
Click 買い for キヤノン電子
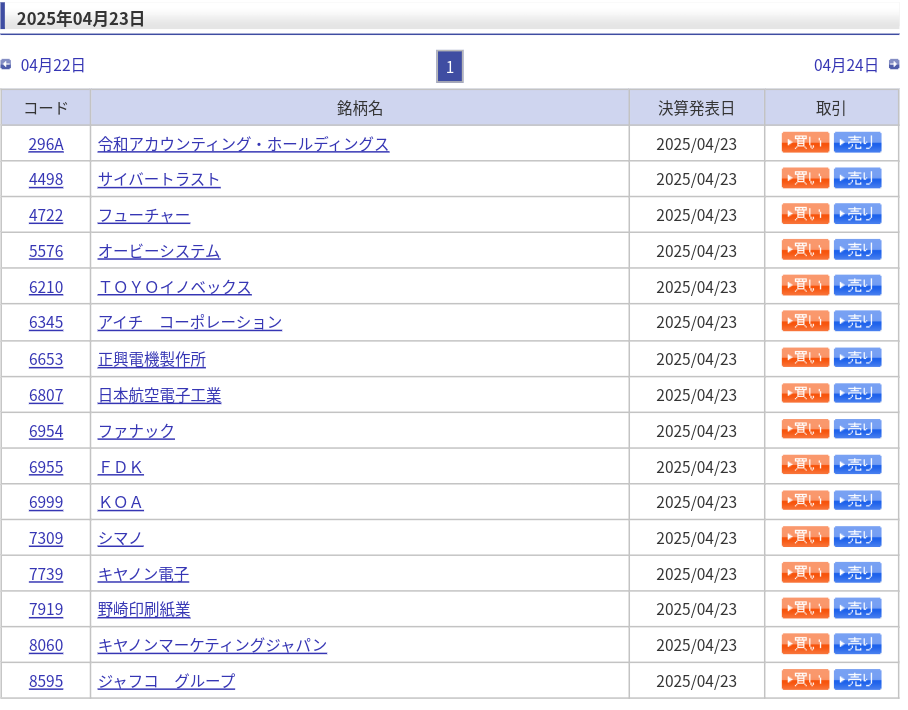805,573
